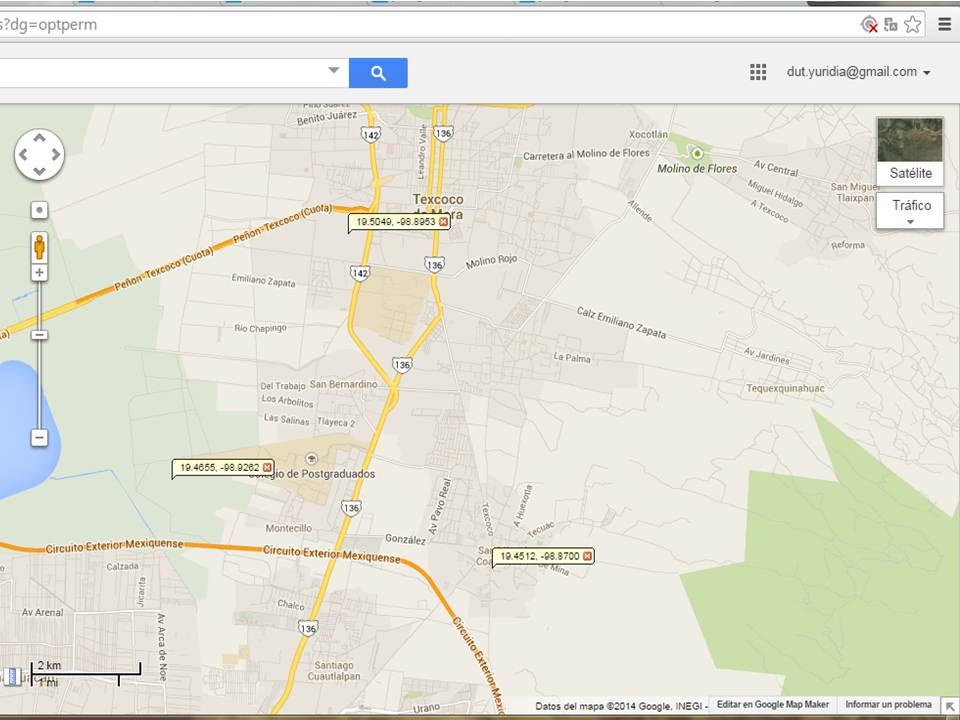This screenshot has width=960, height=720.
Task: Click the Molino de Flores park marker
Action: point(697,153)
